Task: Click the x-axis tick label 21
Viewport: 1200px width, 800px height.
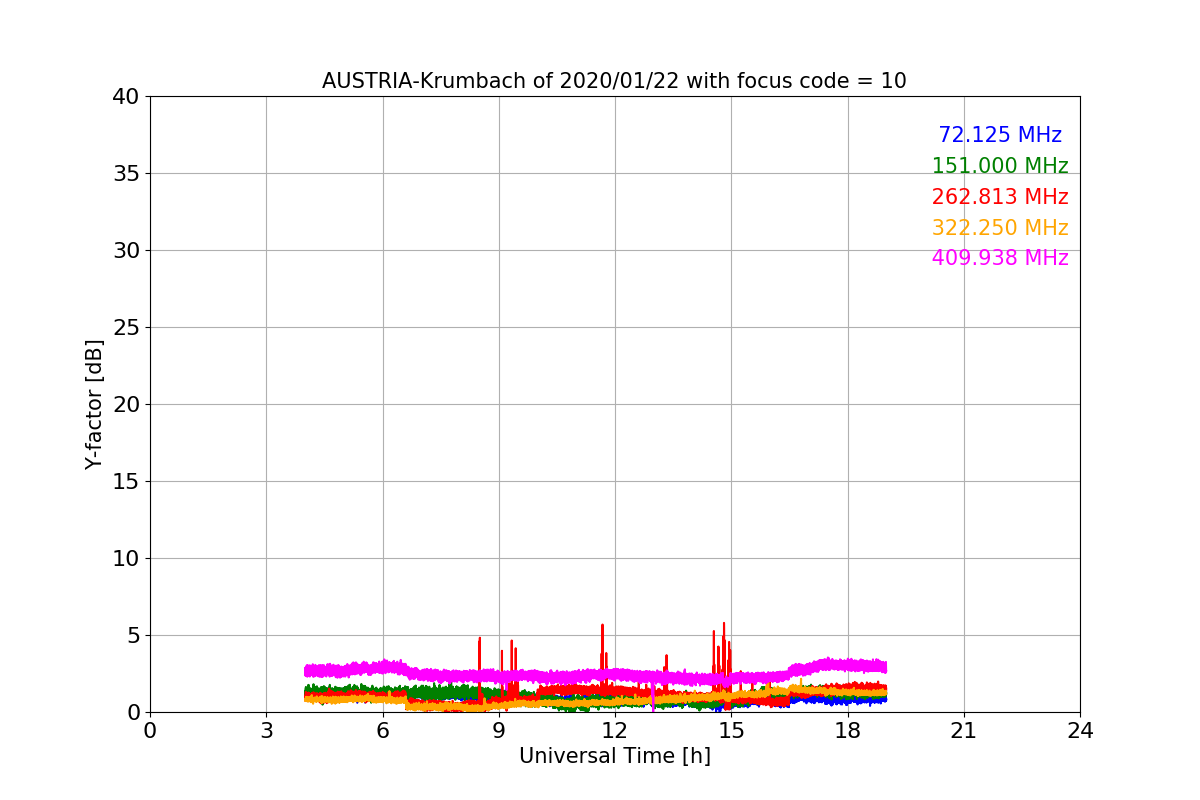Action: point(964,731)
